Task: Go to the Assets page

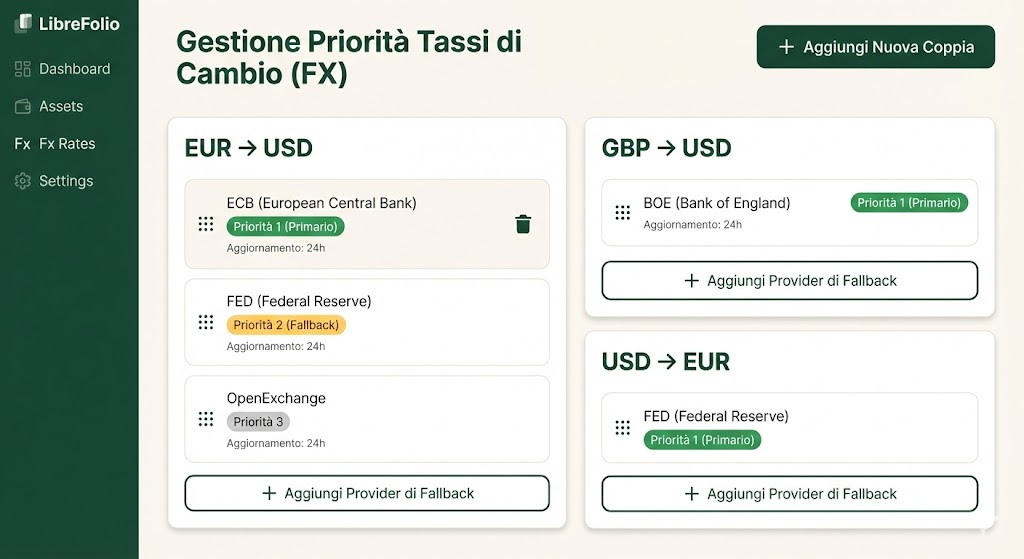Action: [61, 106]
